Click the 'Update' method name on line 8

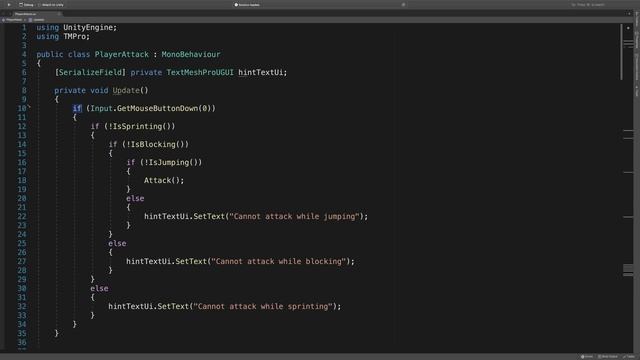pos(126,90)
